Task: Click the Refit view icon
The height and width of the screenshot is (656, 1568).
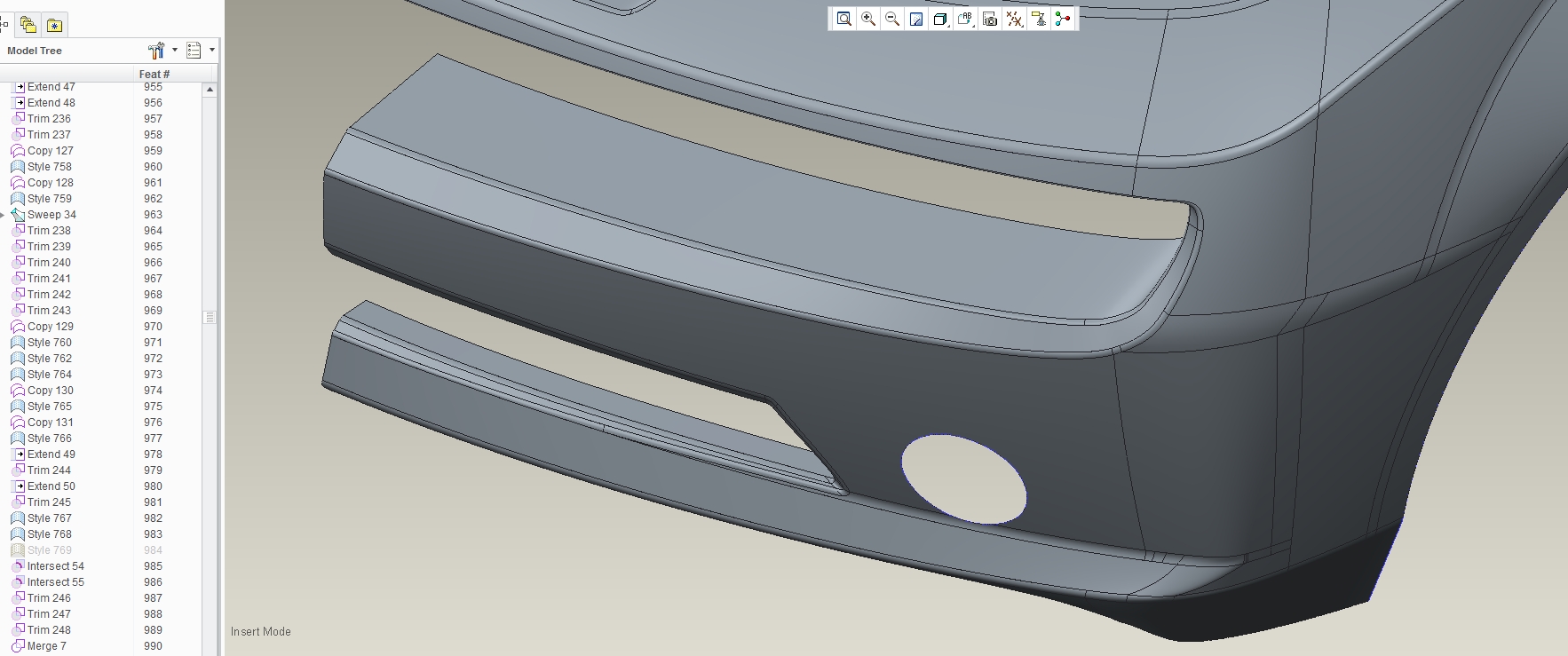Action: coord(844,19)
